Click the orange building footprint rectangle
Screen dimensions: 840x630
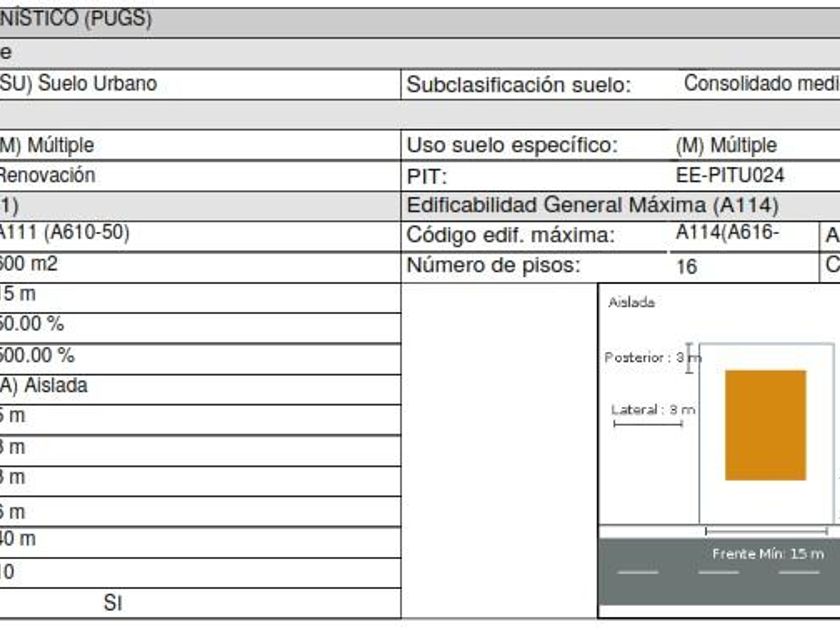(765, 425)
